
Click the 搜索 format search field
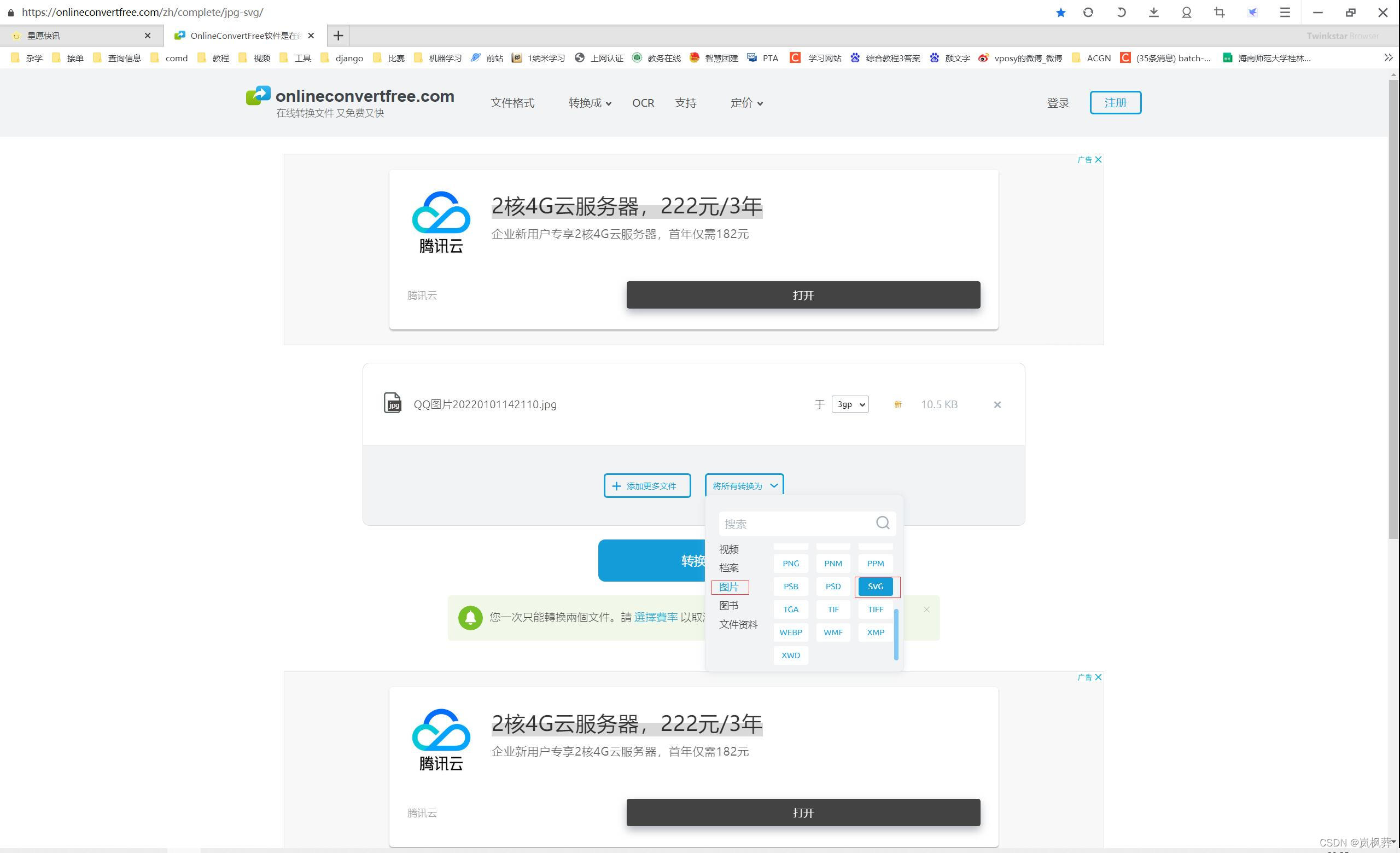pyautogui.click(x=796, y=524)
